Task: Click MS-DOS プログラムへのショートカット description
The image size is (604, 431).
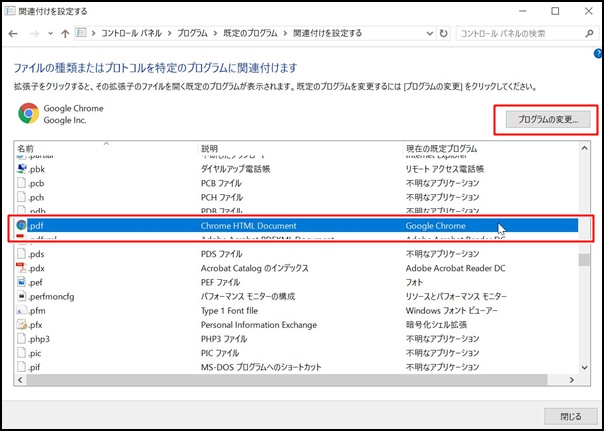Action: point(261,367)
